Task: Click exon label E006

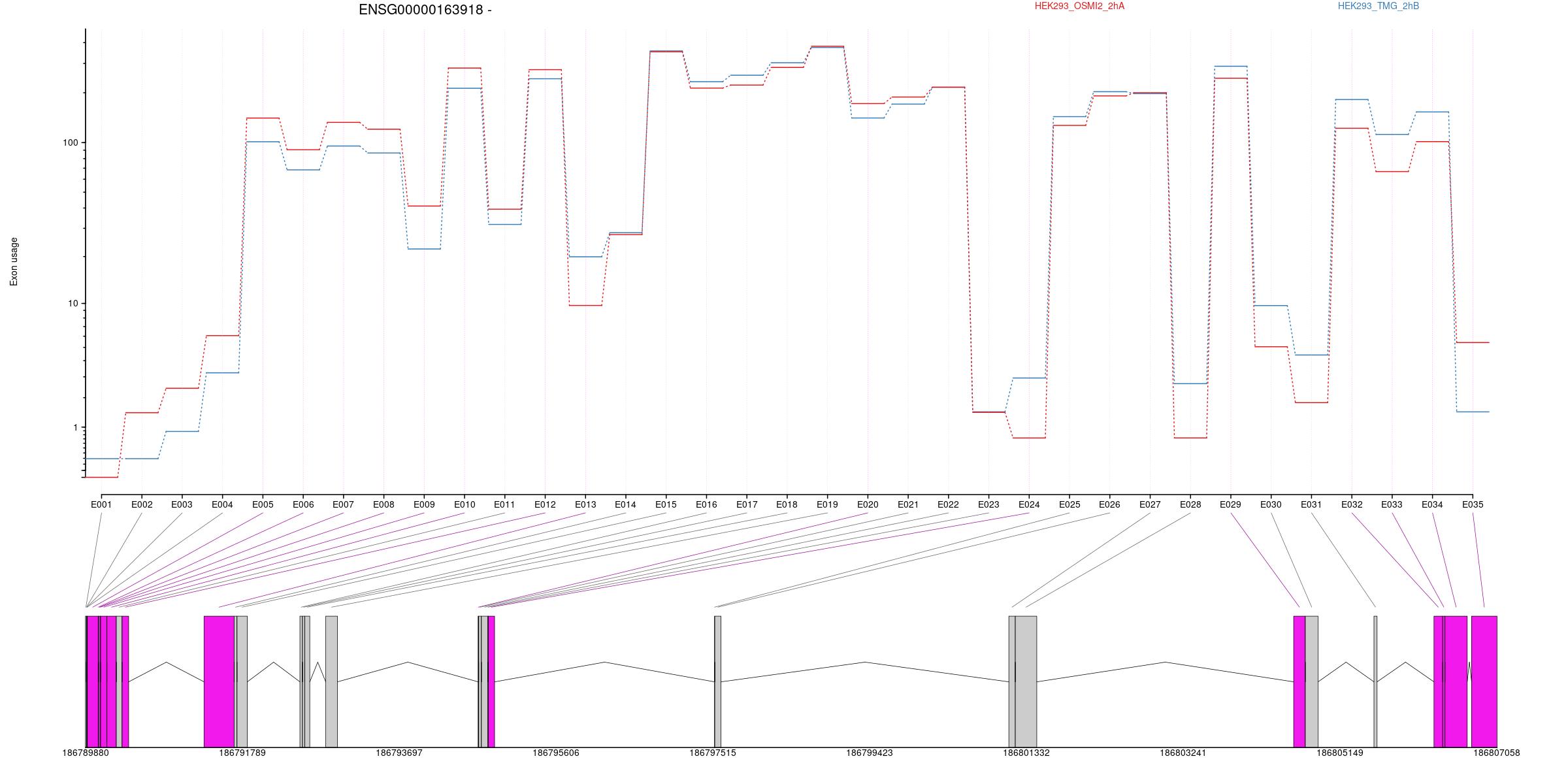Action: [x=303, y=504]
